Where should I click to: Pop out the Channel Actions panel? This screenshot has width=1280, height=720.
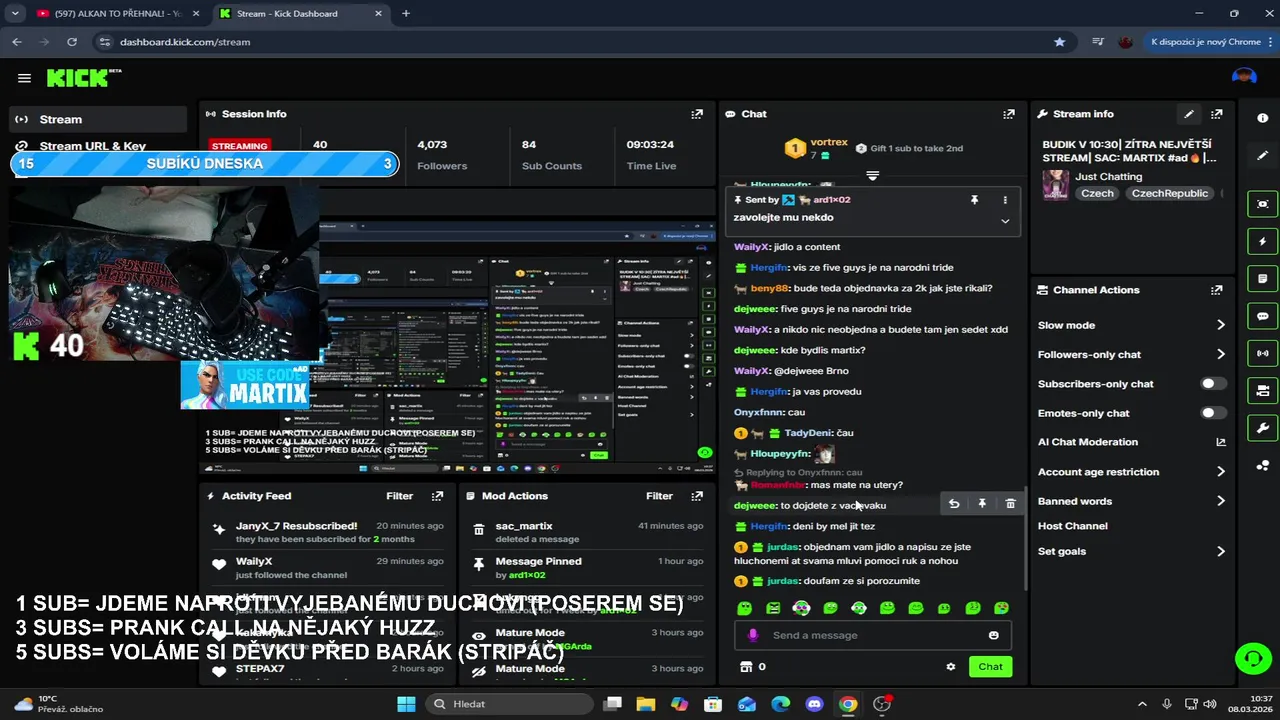click(1217, 290)
